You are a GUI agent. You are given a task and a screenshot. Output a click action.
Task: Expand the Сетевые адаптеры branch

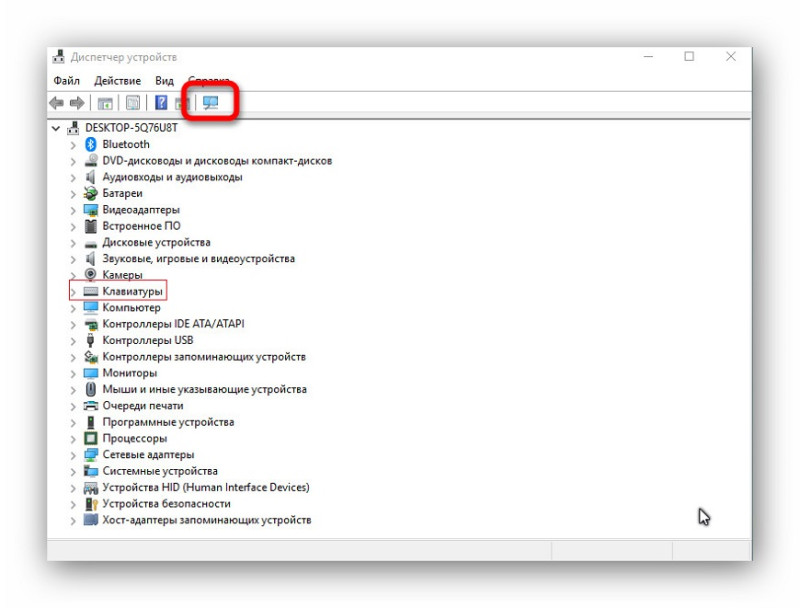[x=73, y=455]
